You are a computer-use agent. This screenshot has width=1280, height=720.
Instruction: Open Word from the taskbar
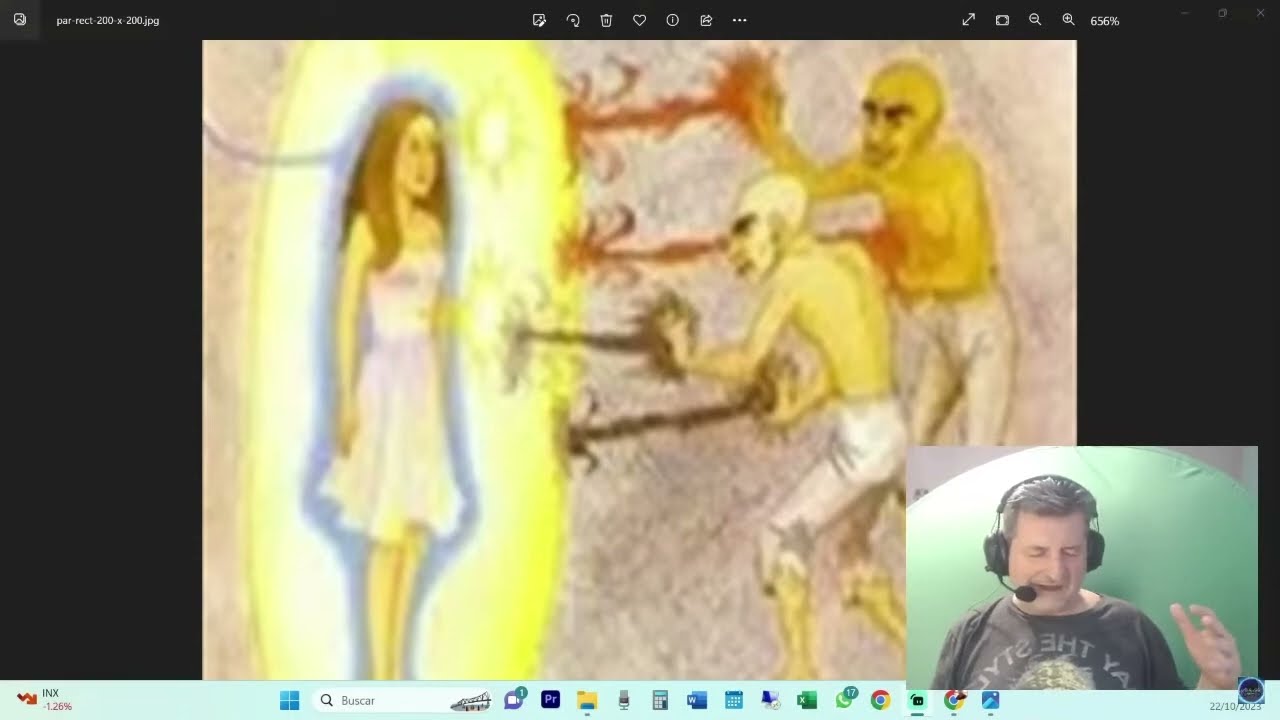tap(697, 700)
